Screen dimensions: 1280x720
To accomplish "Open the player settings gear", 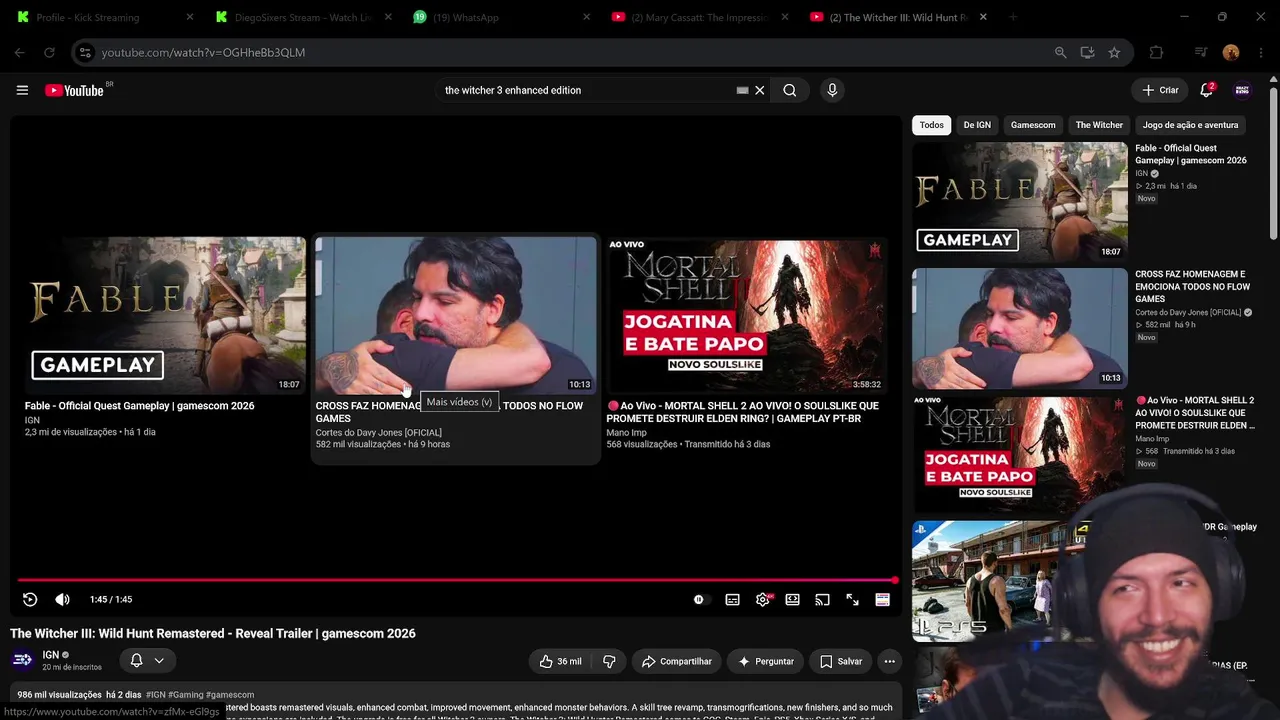I will click(763, 599).
